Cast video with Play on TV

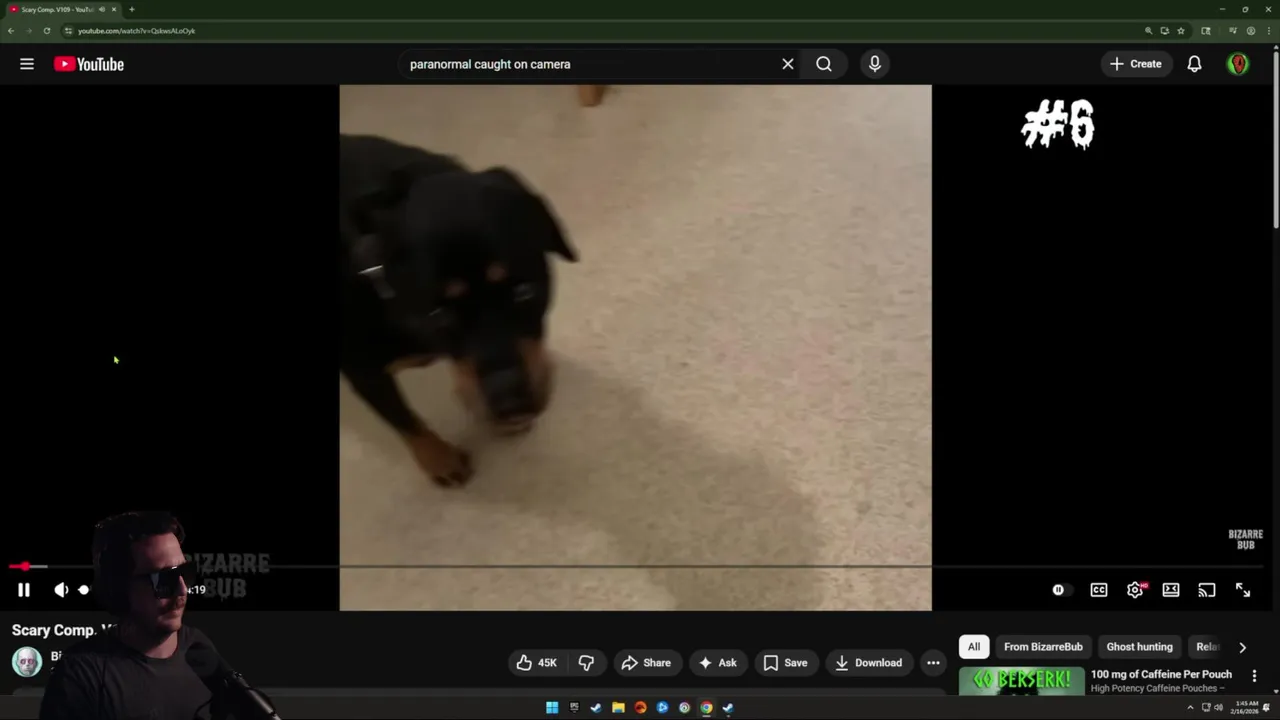click(x=1207, y=590)
